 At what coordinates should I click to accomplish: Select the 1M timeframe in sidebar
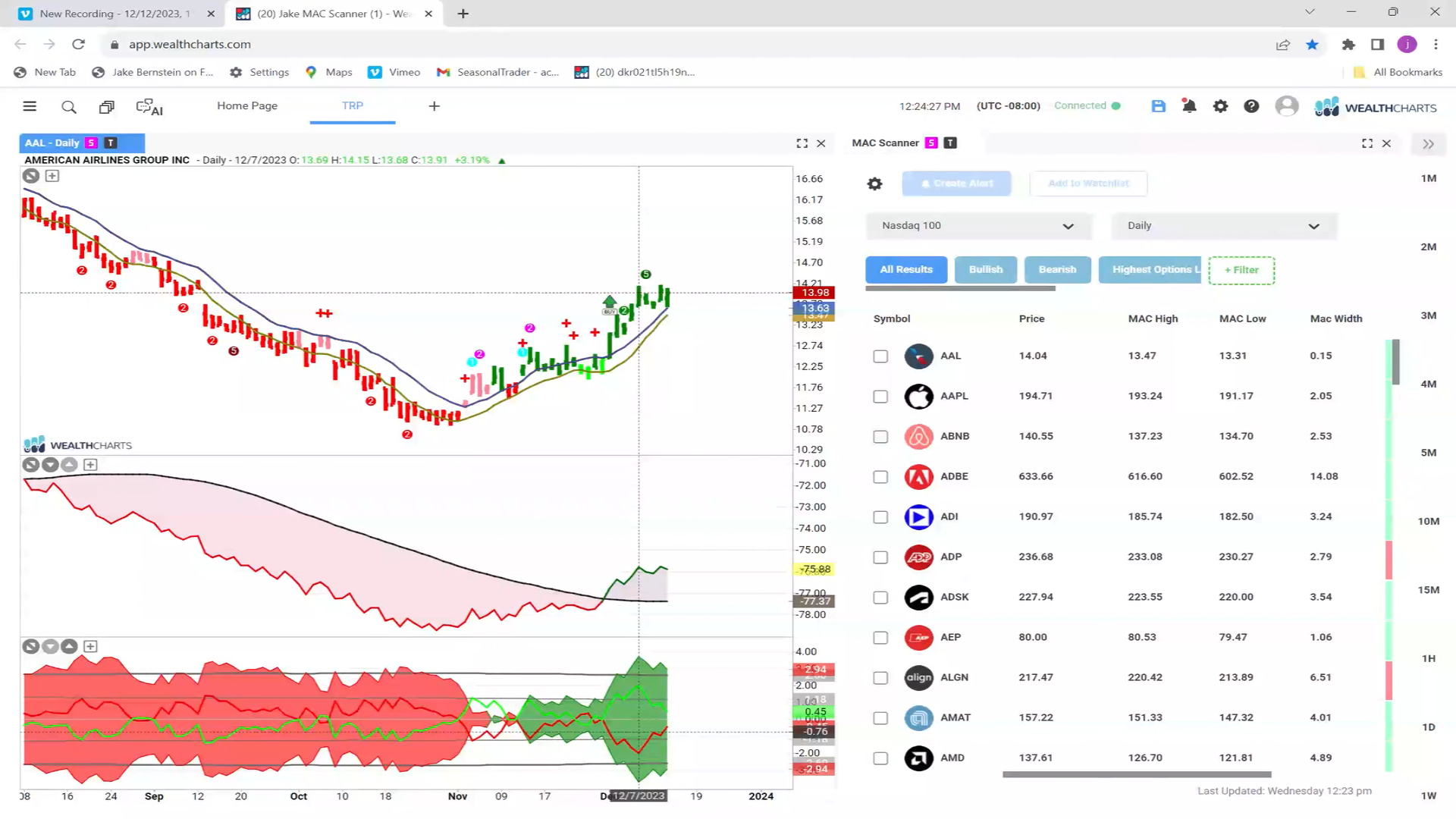pos(1429,179)
